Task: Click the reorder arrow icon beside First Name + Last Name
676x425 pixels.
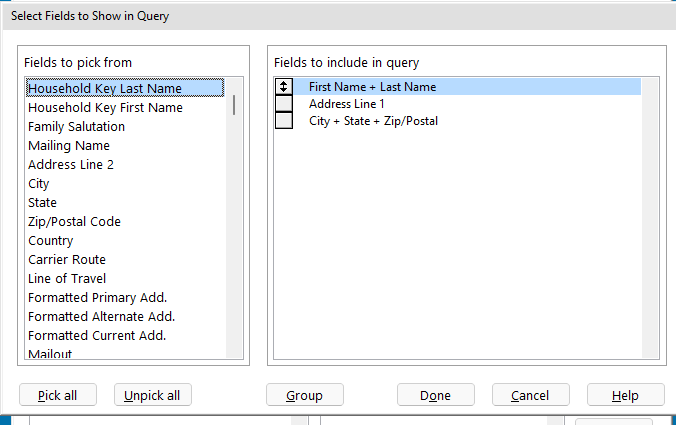Action: point(284,87)
